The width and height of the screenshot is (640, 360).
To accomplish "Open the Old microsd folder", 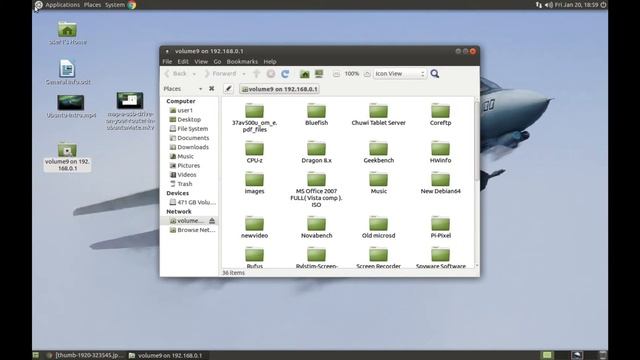I will click(378, 227).
